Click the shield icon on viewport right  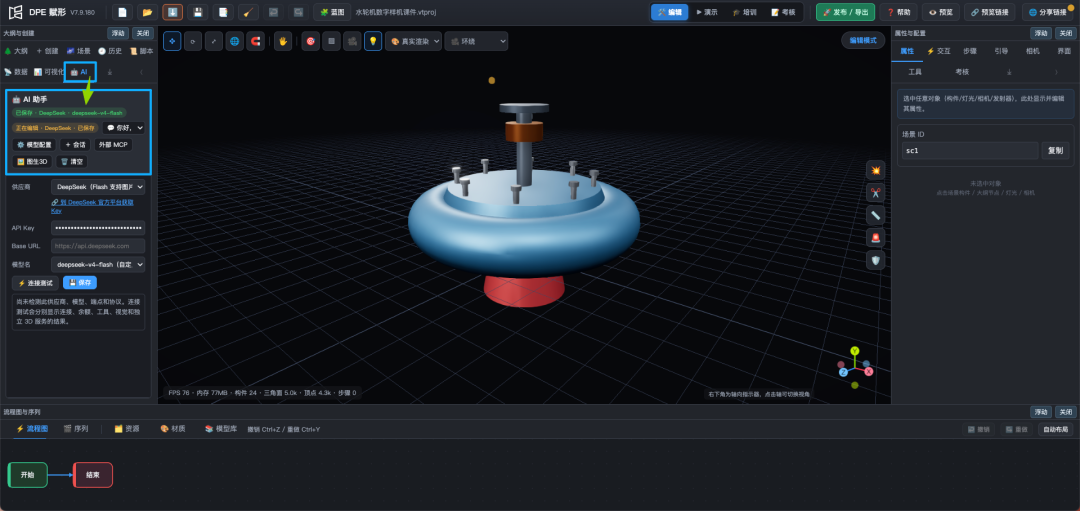875,260
